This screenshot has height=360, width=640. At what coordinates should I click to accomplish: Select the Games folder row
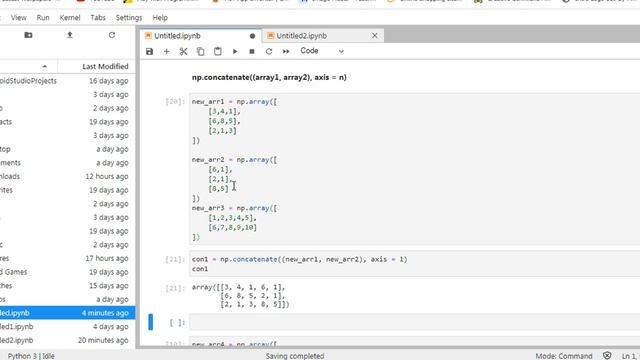[67, 272]
